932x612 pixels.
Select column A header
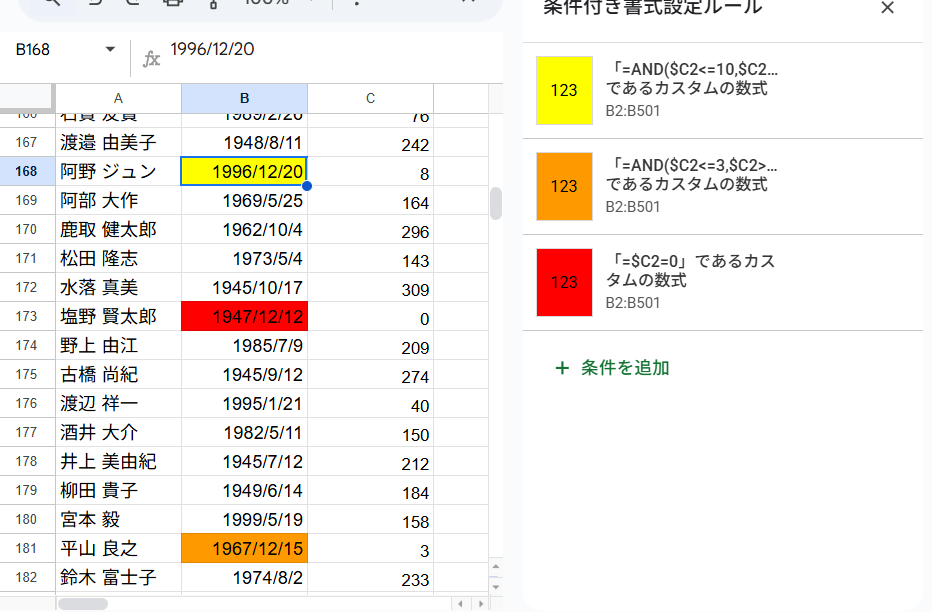click(x=118, y=98)
